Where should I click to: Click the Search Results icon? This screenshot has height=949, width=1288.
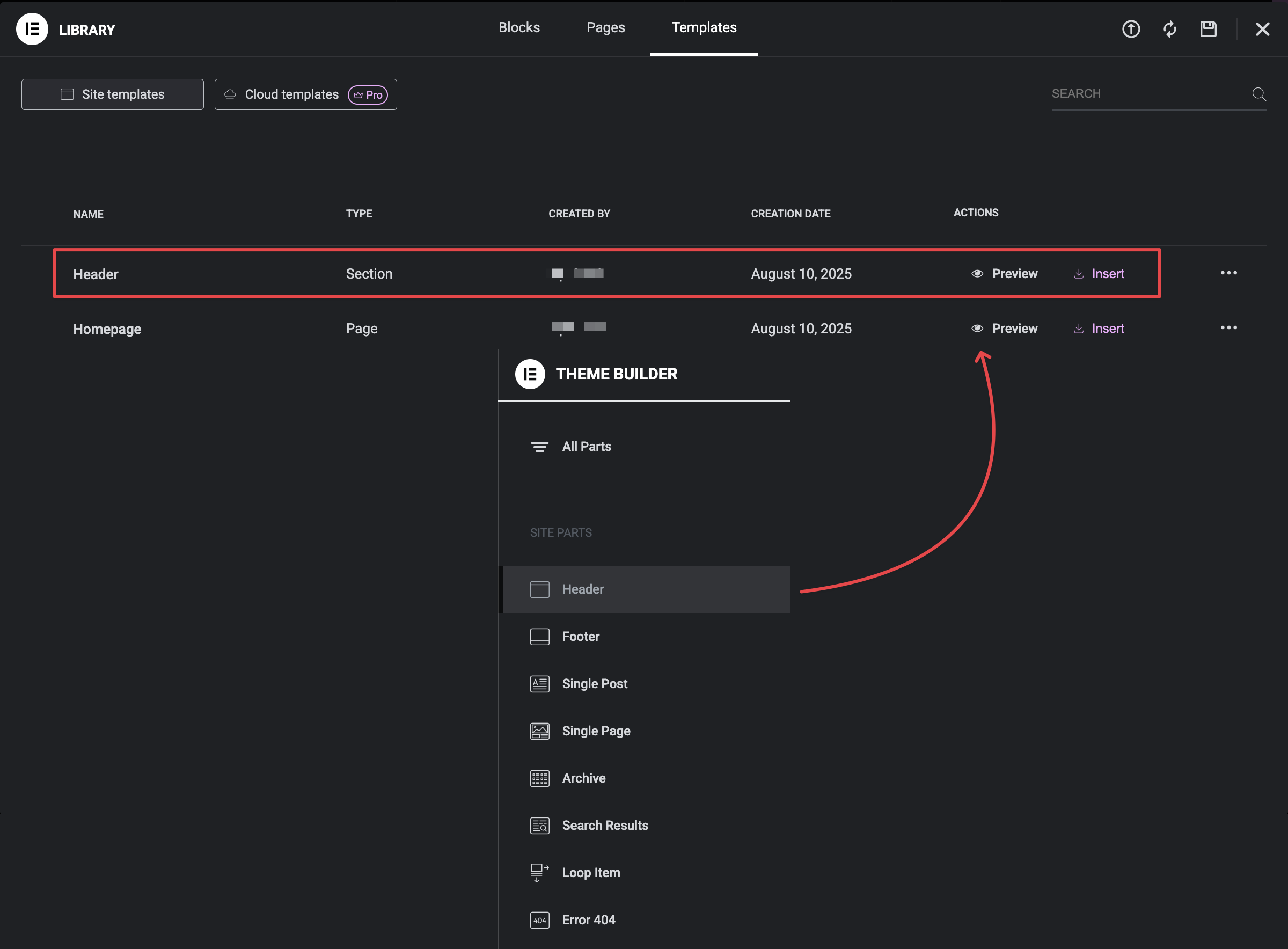[539, 826]
